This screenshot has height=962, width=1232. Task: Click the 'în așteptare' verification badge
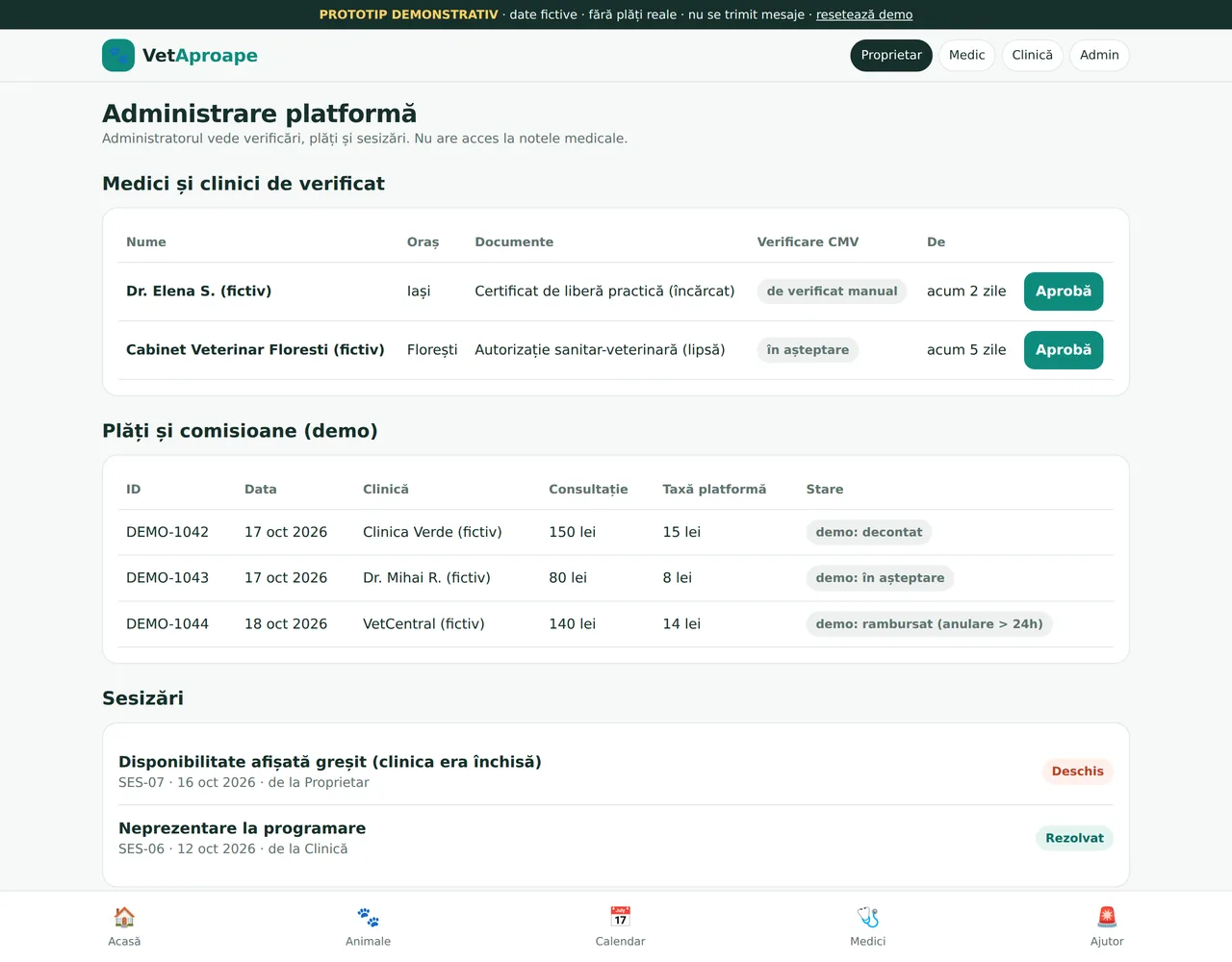[x=808, y=350]
